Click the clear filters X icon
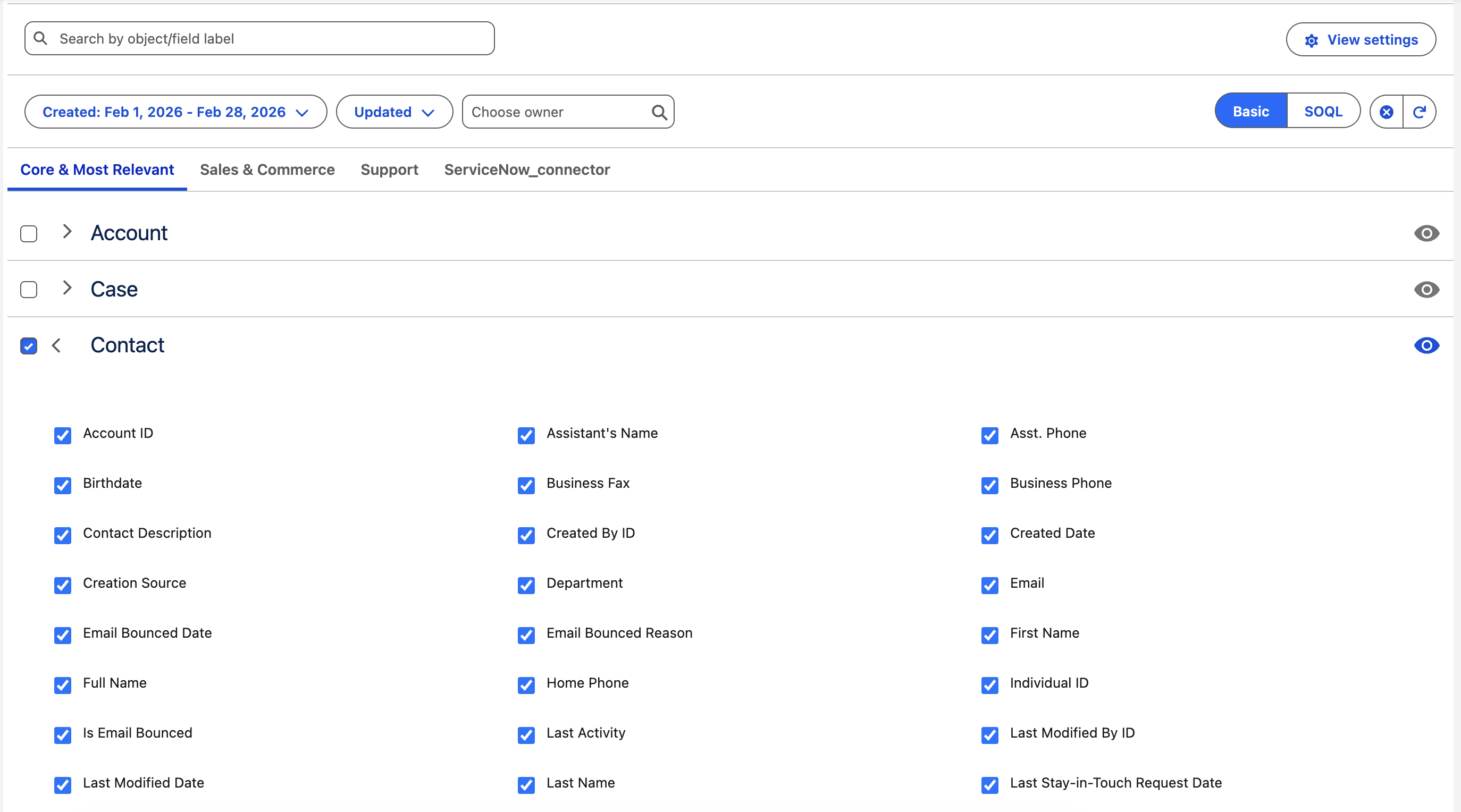This screenshot has width=1461, height=812. [1386, 112]
